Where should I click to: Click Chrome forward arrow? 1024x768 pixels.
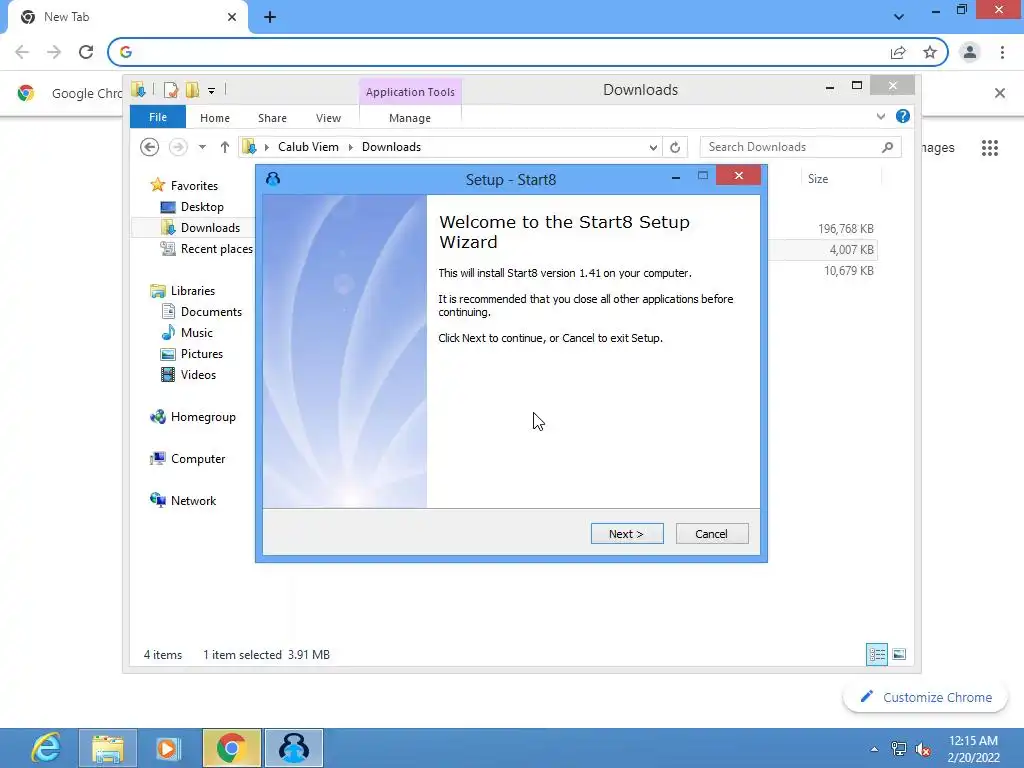pyautogui.click(x=54, y=52)
